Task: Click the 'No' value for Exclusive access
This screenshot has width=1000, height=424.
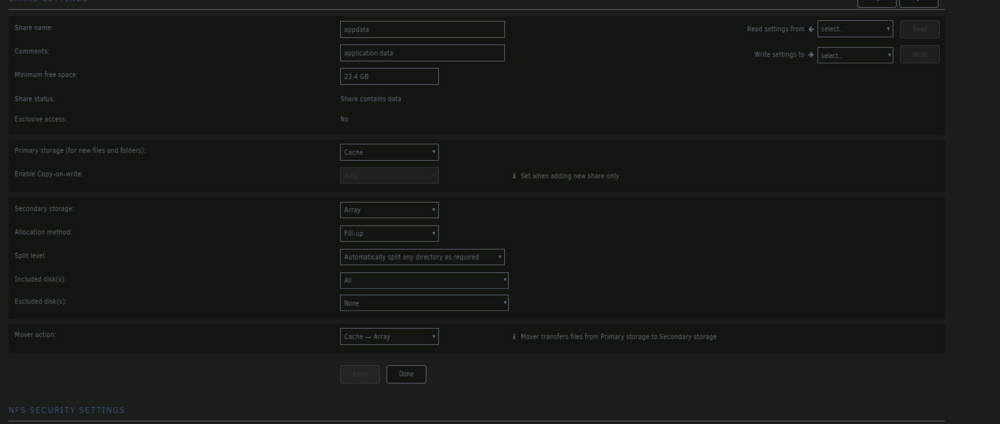Action: [x=344, y=119]
